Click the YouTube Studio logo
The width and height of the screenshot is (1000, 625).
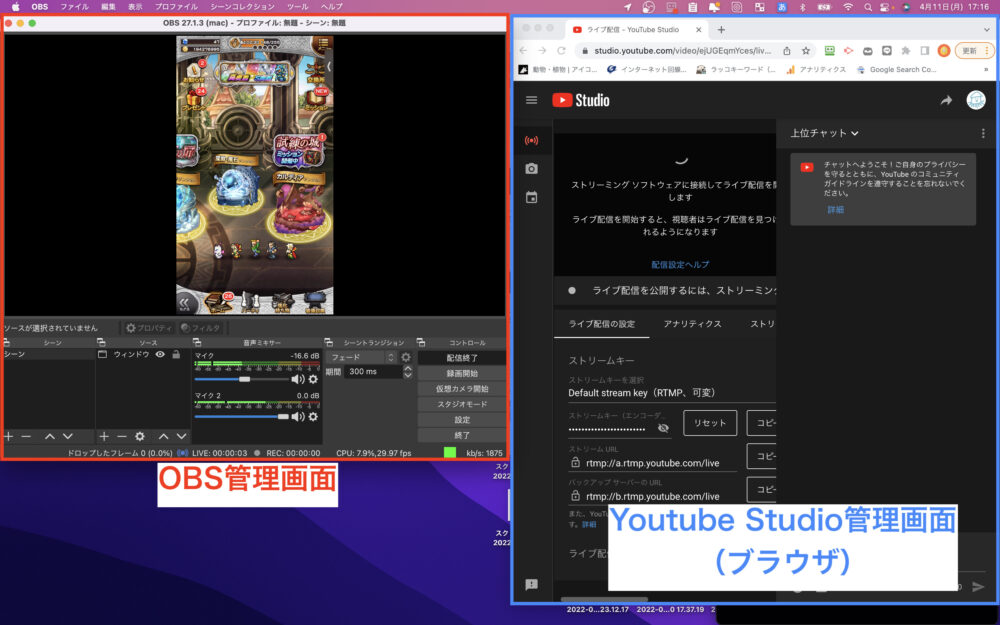[x=580, y=100]
